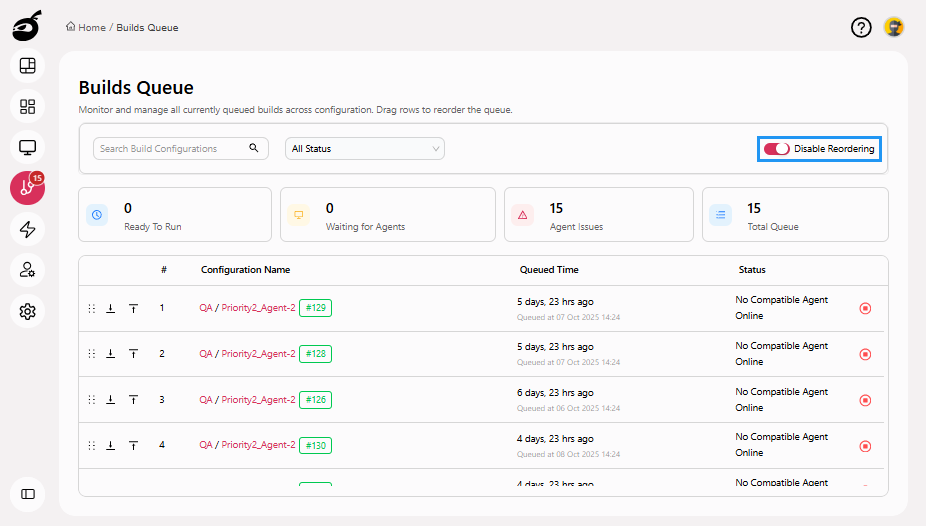Click 'Queued at 07 Oct 2025 14:24' in row 1
Image resolution: width=926 pixels, height=526 pixels.
pos(568,317)
